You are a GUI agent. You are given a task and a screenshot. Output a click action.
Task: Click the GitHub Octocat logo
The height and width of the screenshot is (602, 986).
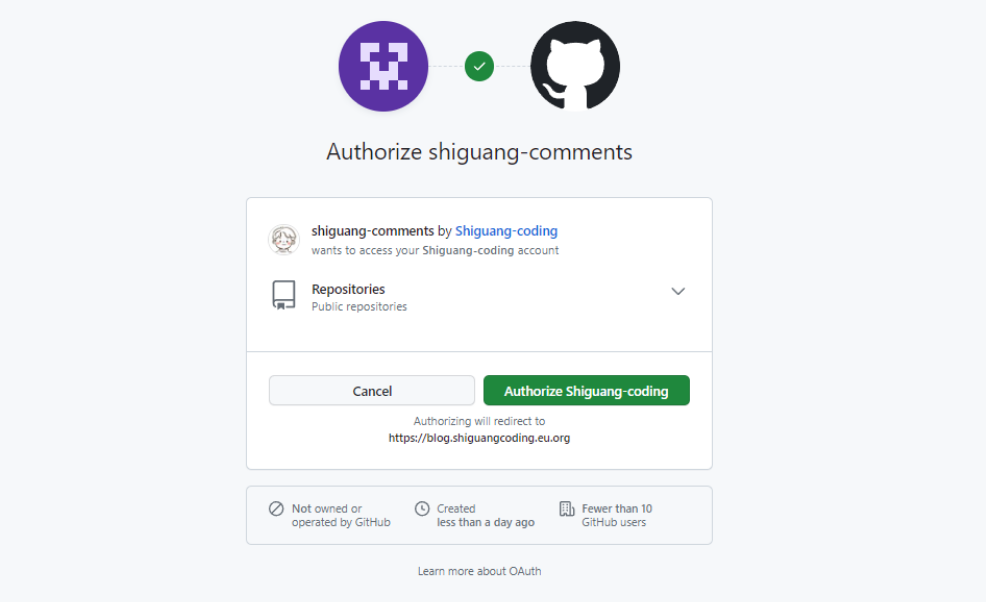pyautogui.click(x=575, y=66)
